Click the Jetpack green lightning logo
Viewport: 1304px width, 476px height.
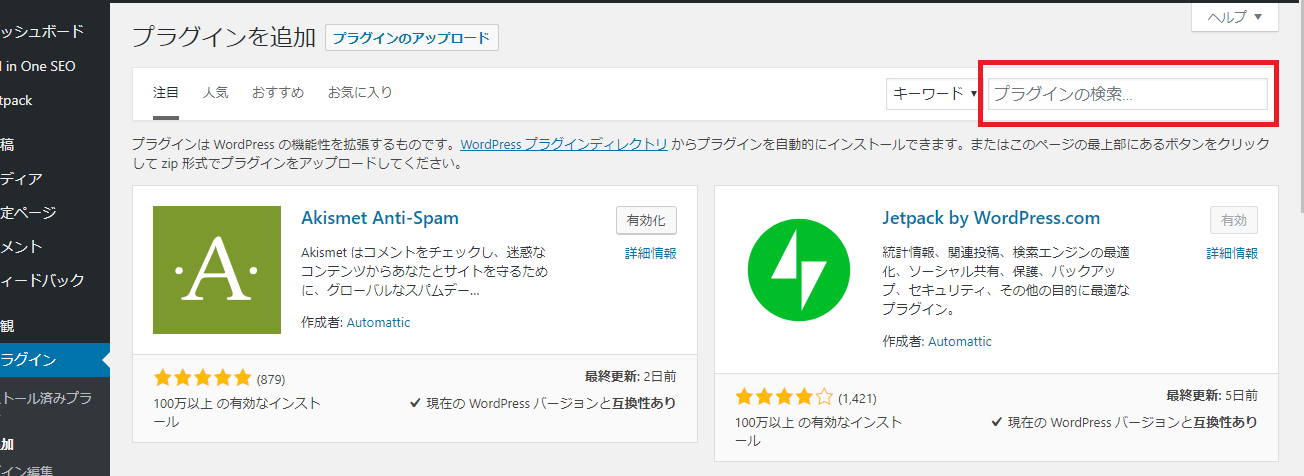click(799, 271)
